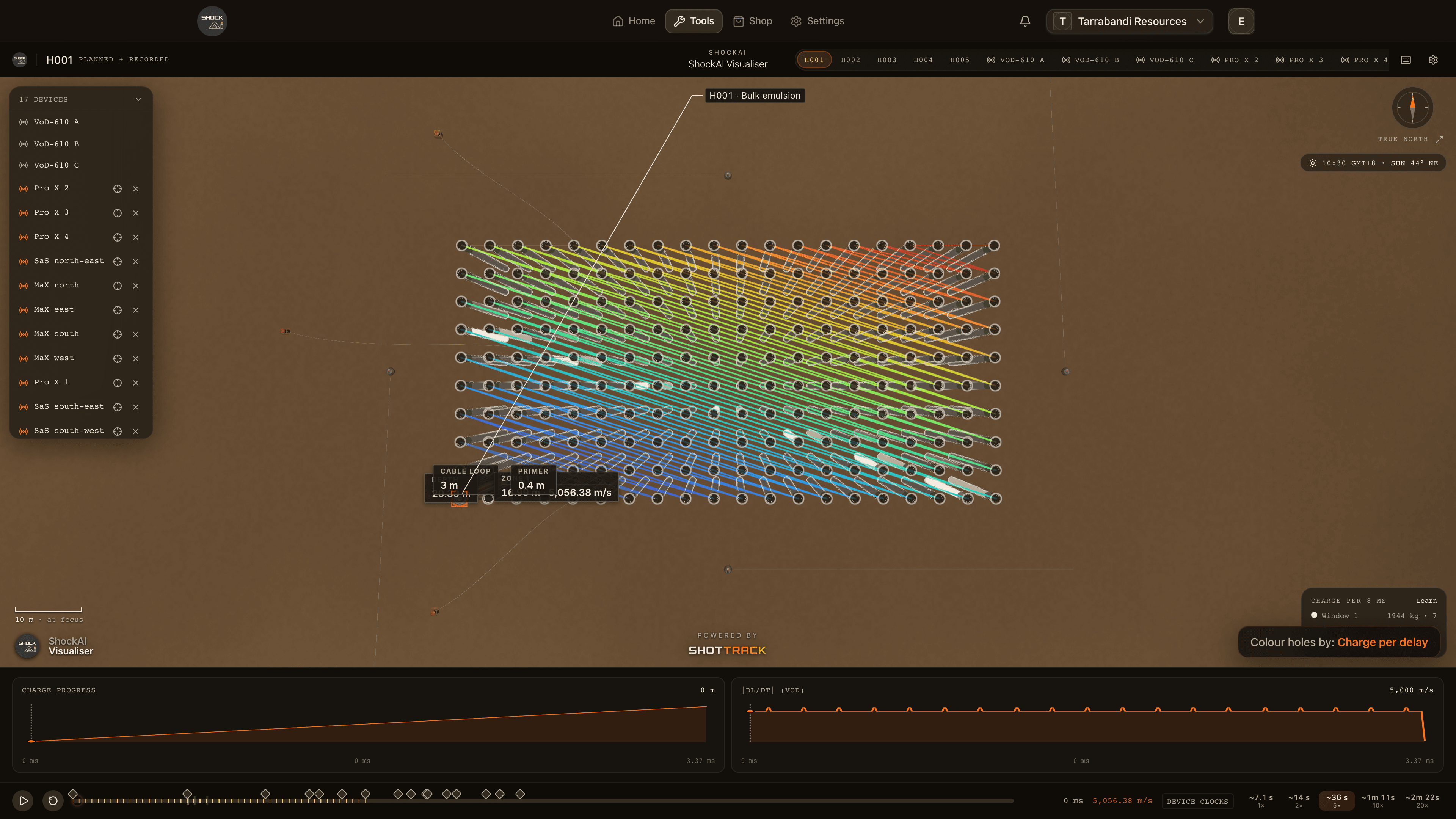Focus on SaS north-east target icon
The image size is (1456, 819).
point(118,261)
